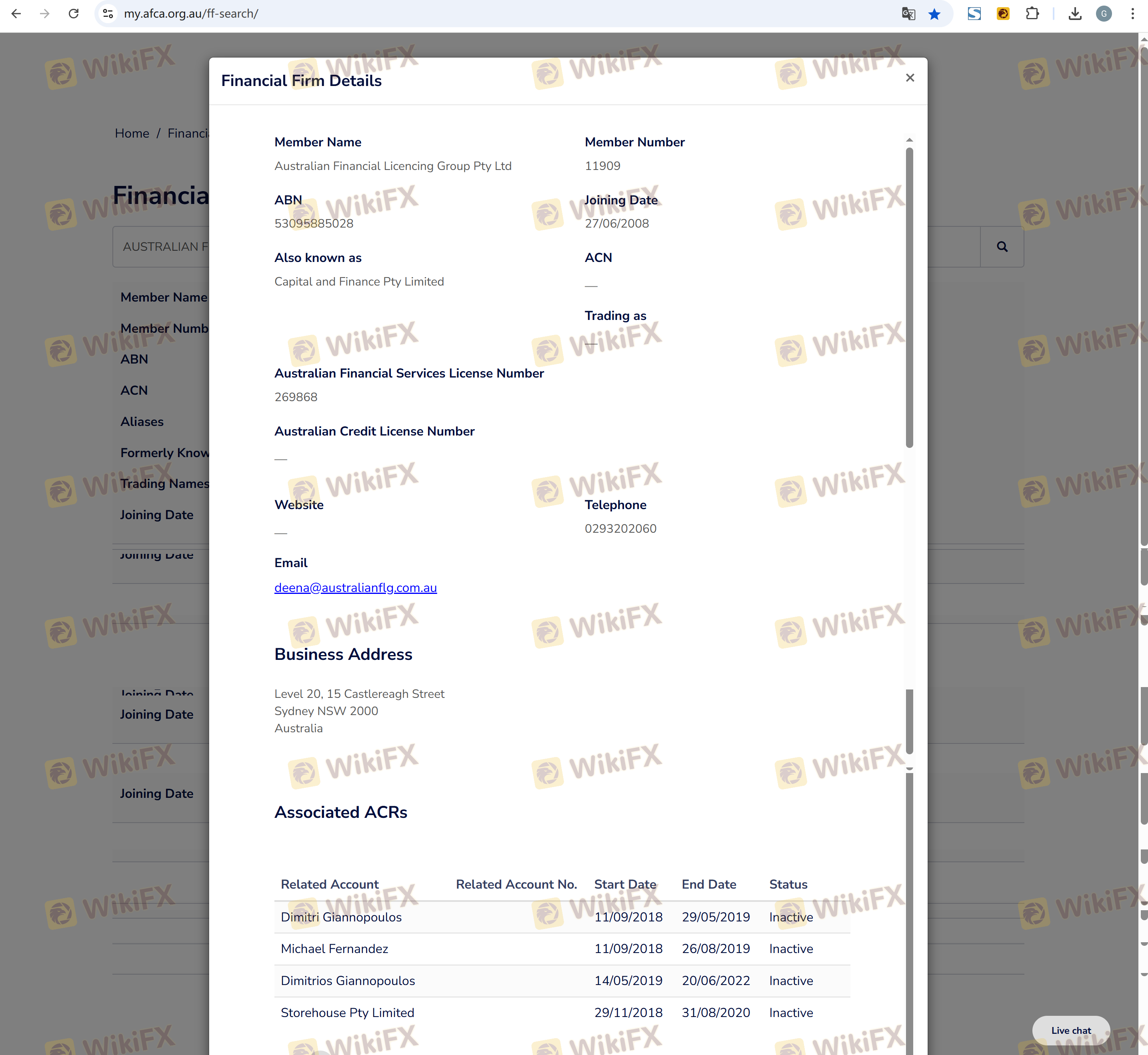
Task: Click the bookmark star icon
Action: pyautogui.click(x=934, y=14)
